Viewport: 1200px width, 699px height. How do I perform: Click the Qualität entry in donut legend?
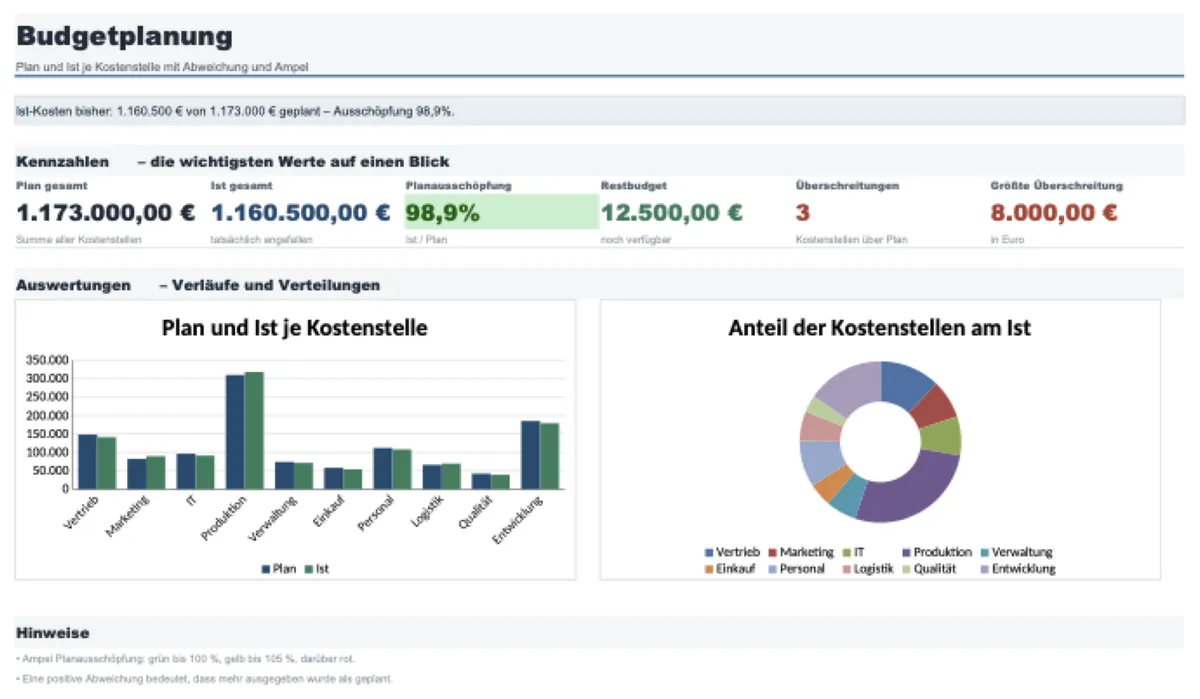929,569
